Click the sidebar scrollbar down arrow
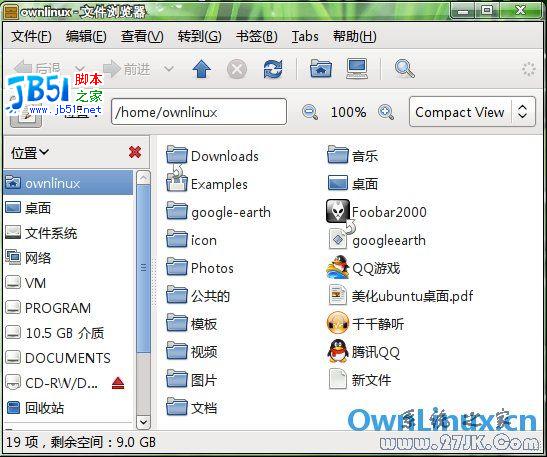547x457 pixels. tap(143, 422)
